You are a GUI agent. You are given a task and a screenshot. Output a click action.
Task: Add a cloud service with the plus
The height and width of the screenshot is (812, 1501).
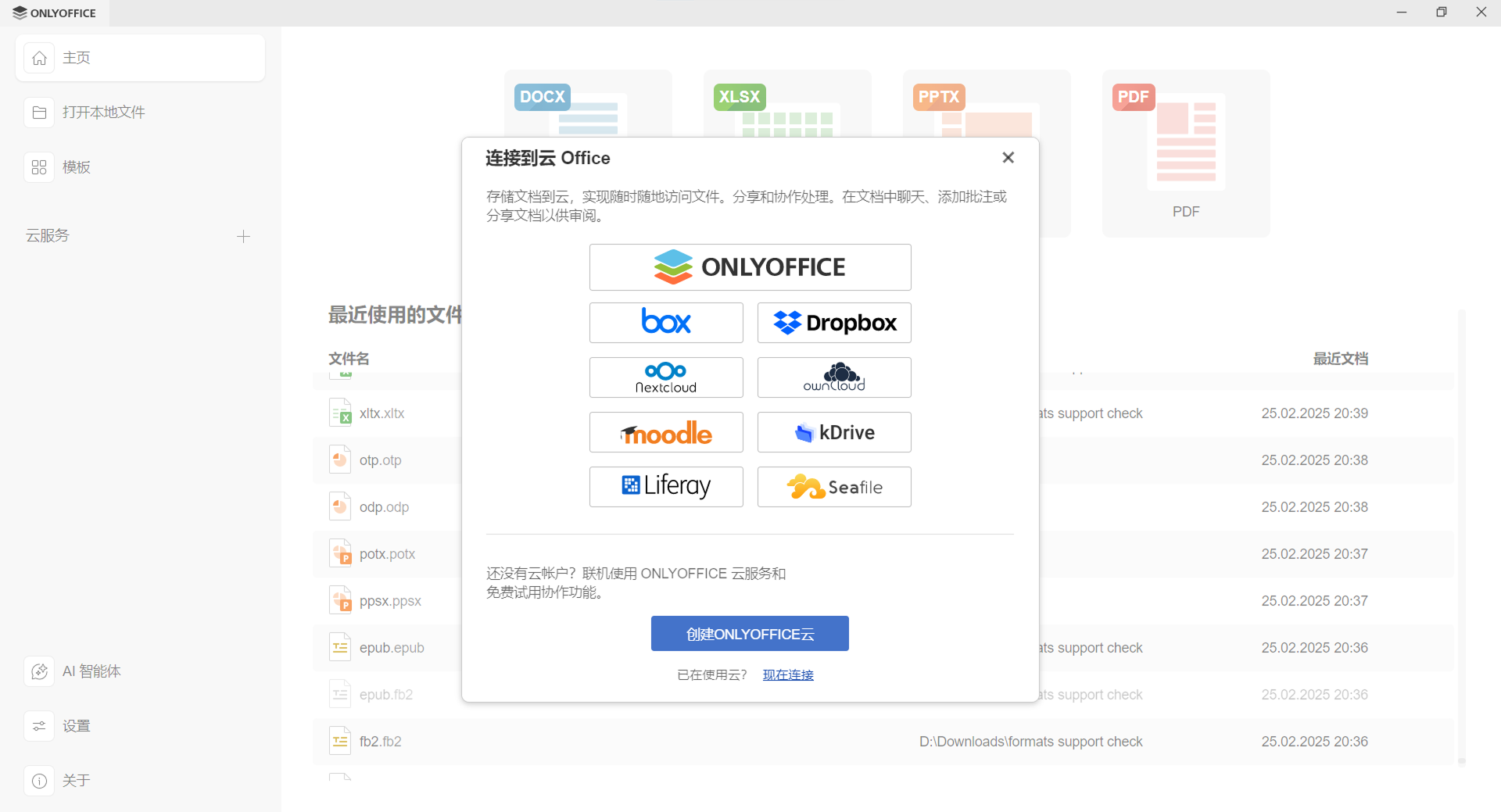tap(243, 236)
